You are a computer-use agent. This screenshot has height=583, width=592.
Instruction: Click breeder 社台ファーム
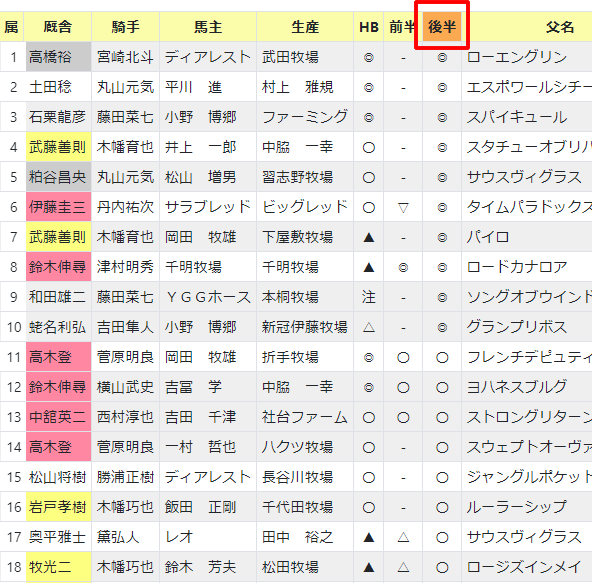pyautogui.click(x=305, y=417)
